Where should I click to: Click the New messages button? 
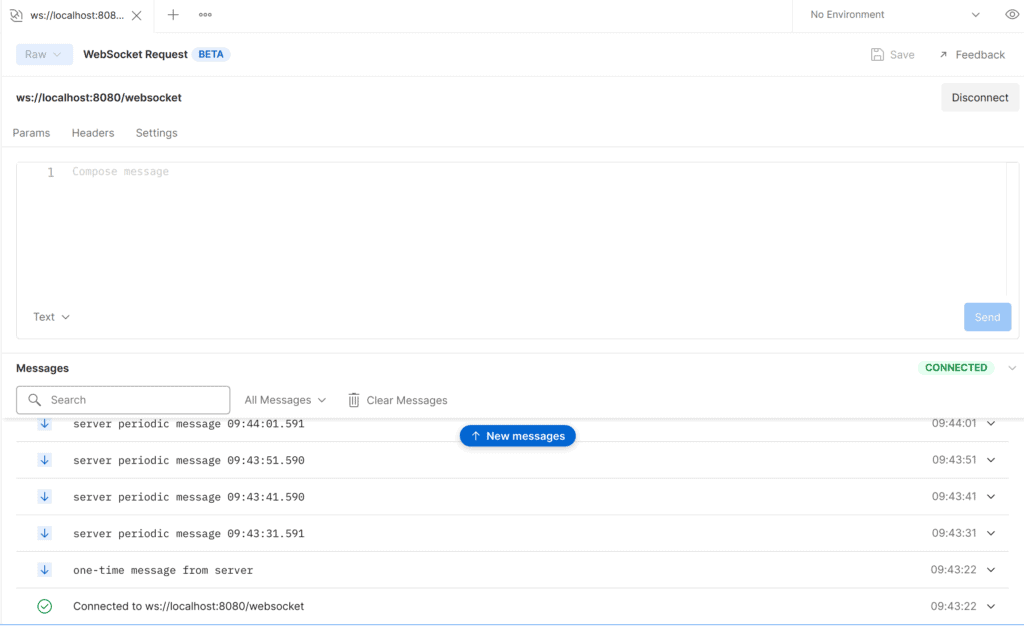(517, 435)
